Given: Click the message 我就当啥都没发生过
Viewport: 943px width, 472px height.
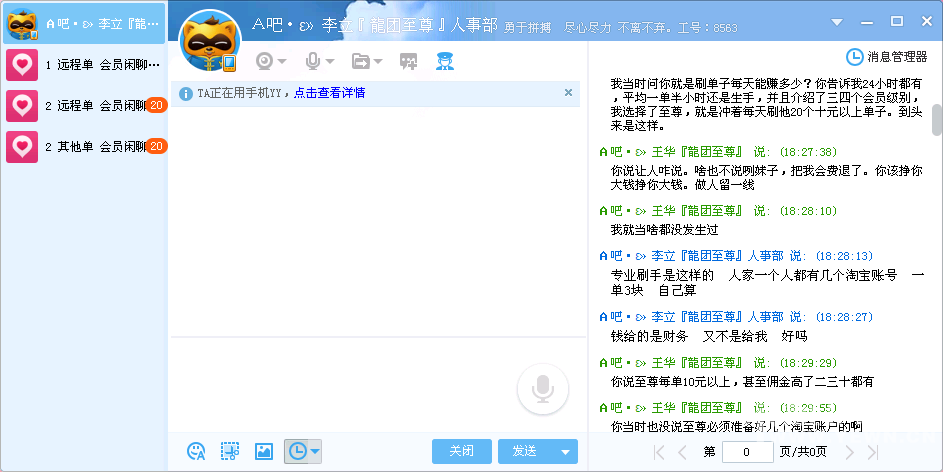Looking at the screenshot, I should [x=664, y=230].
